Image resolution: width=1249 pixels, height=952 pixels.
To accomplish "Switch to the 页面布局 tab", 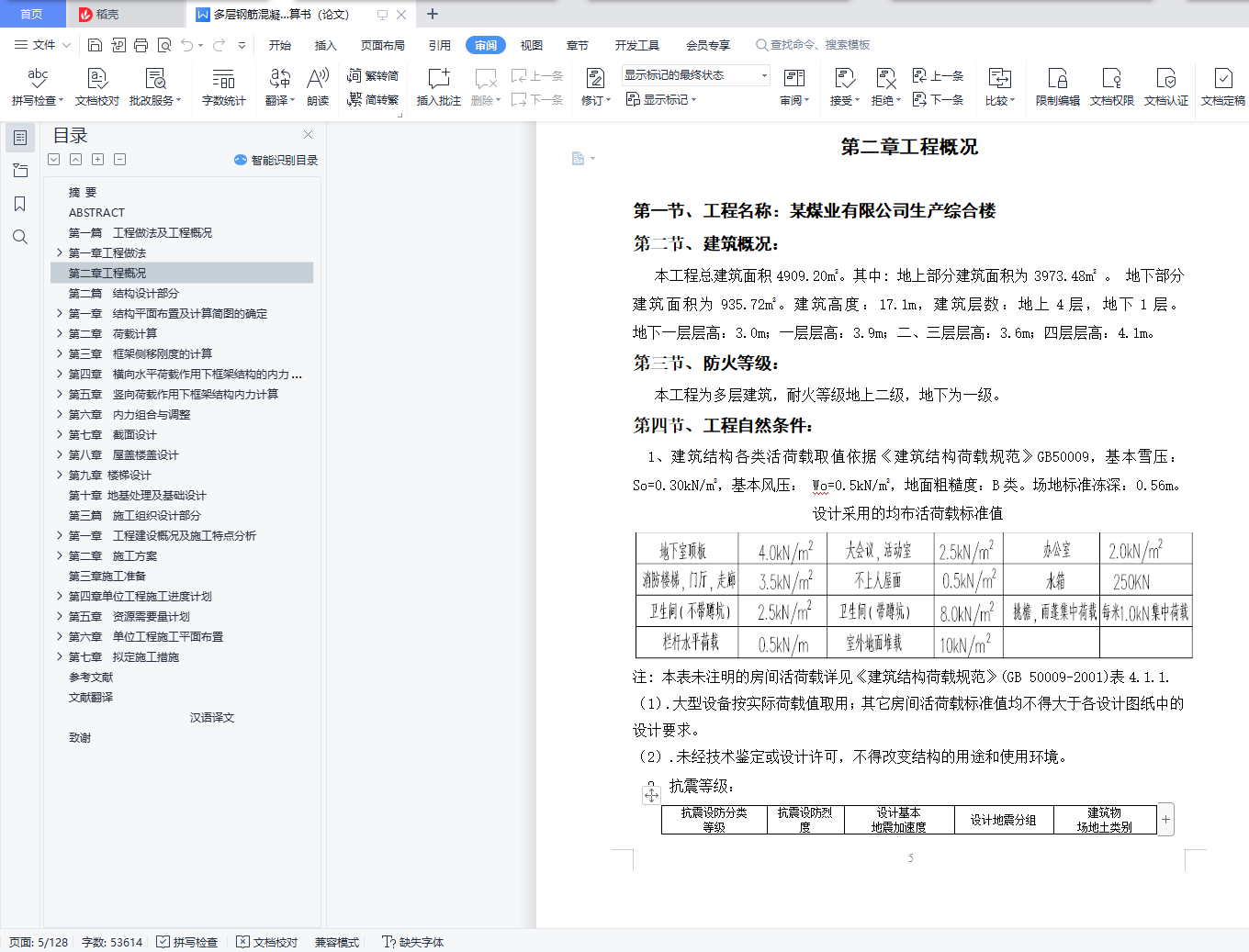I will (383, 45).
